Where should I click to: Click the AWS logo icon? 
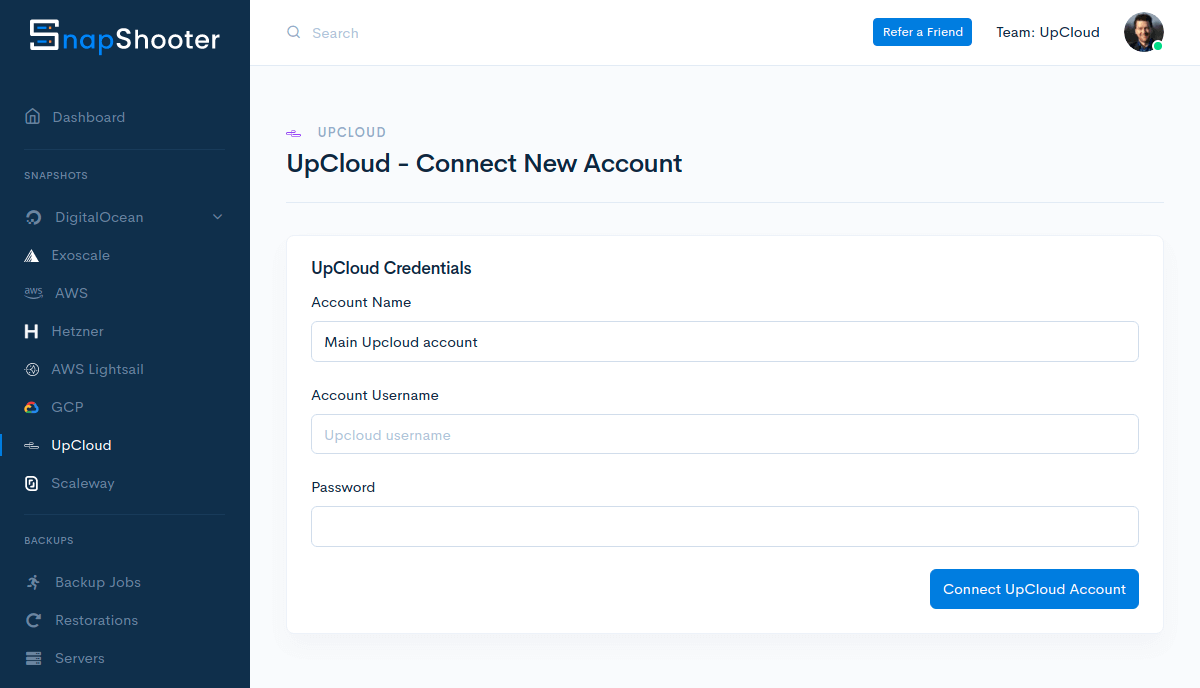[x=34, y=293]
